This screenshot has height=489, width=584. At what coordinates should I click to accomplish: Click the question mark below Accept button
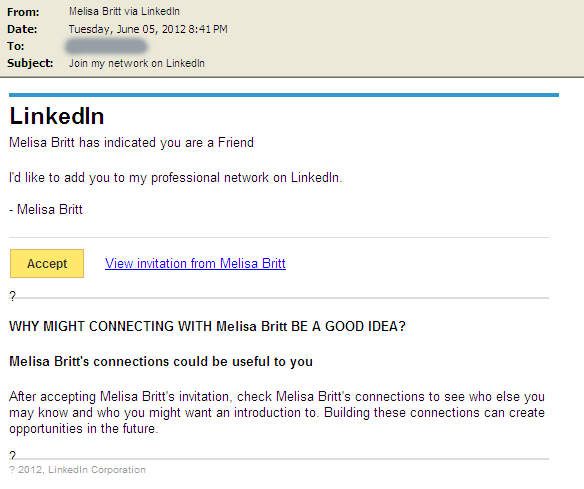pos(13,296)
